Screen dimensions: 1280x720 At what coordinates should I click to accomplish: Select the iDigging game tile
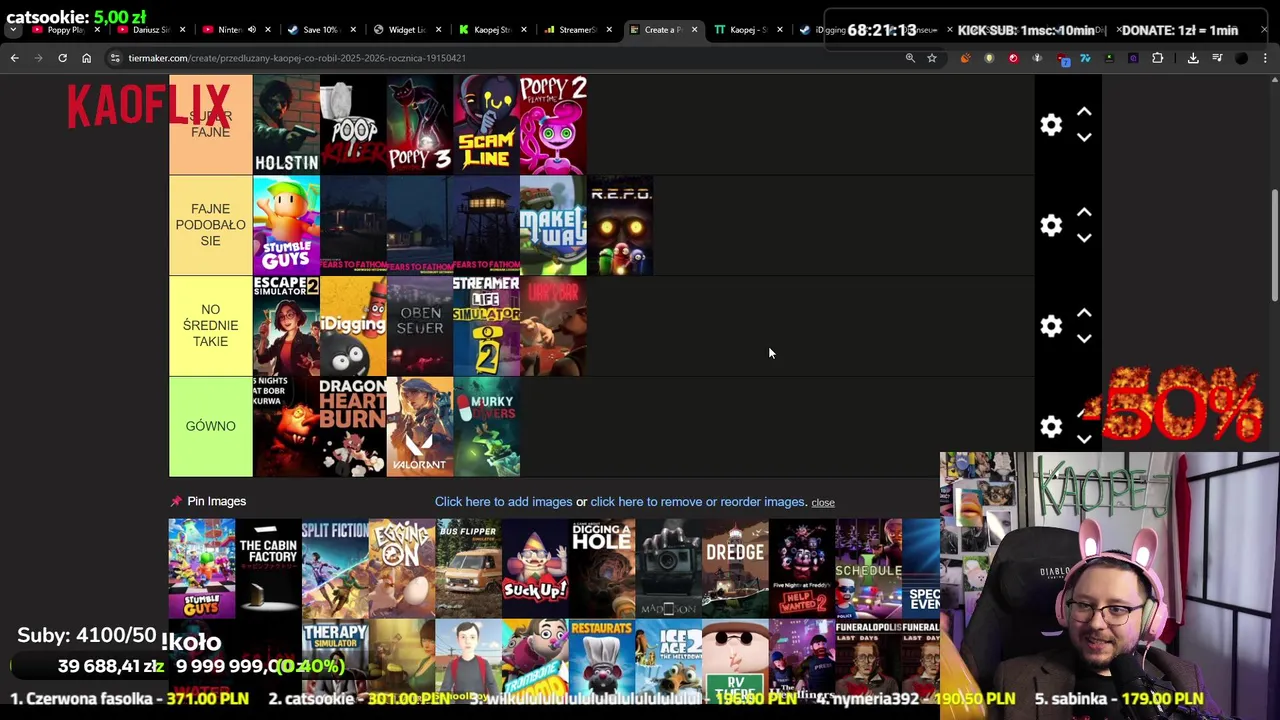353,326
